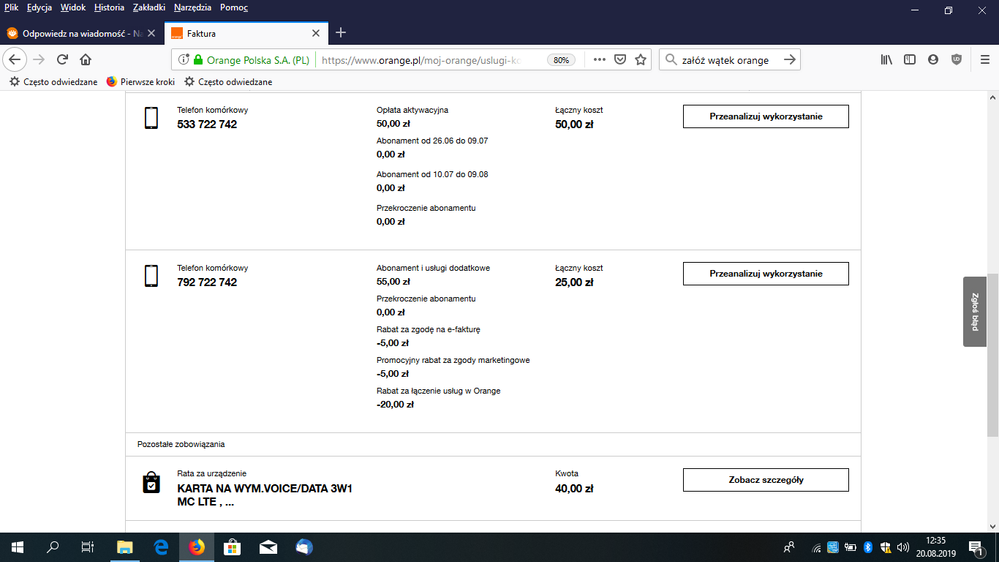Open the Firefox home page
Viewport: 999px width, 562px height.
[x=85, y=60]
